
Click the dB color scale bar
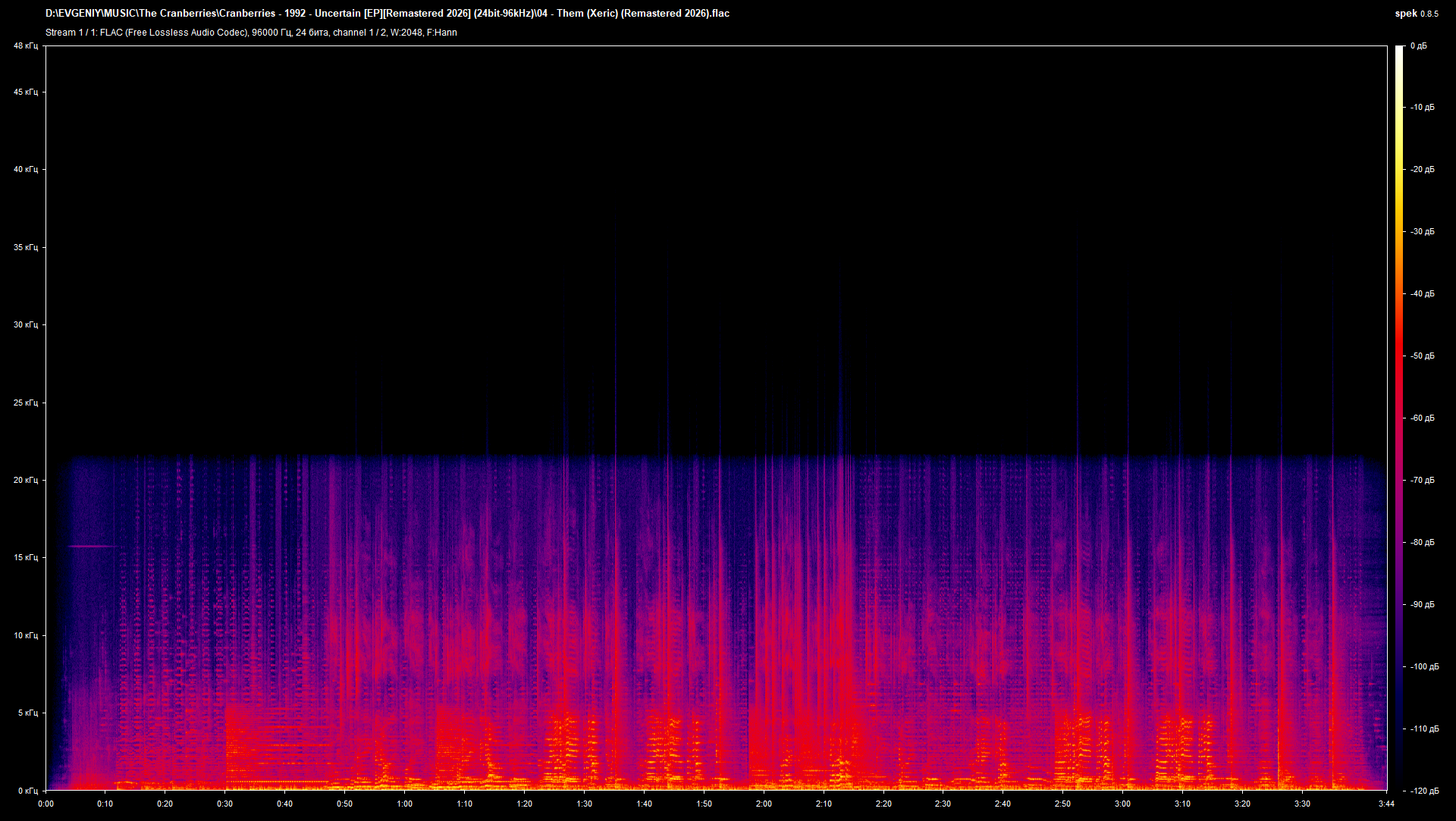tap(1399, 417)
